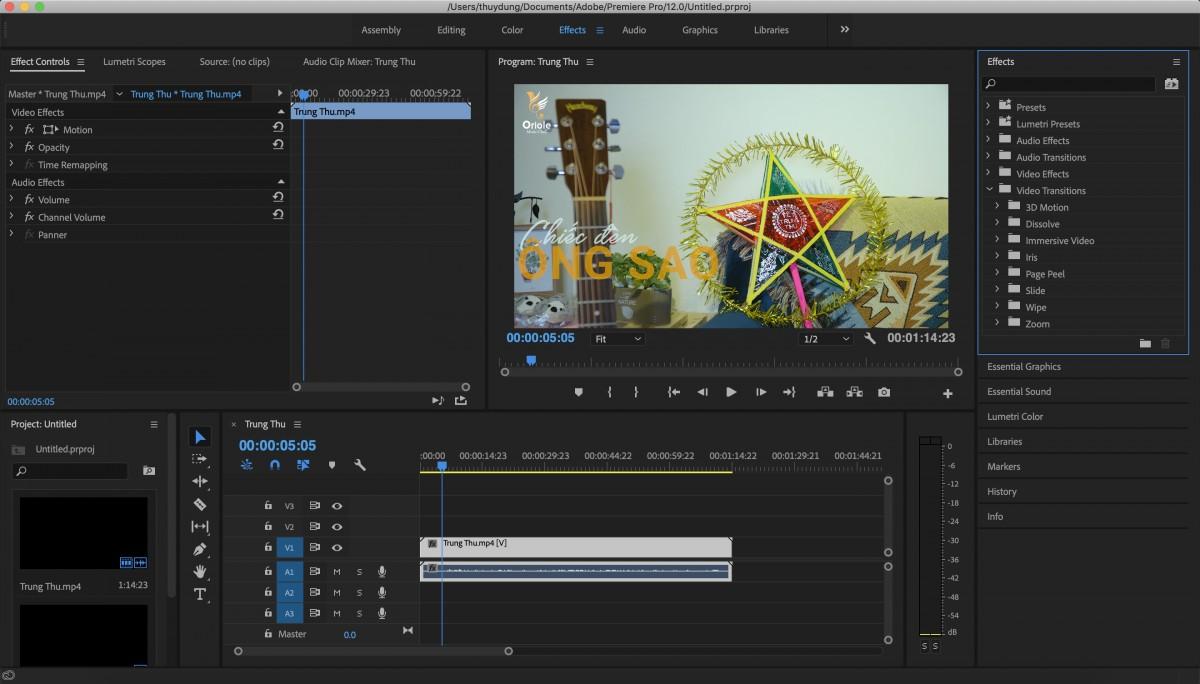This screenshot has height=684, width=1200.
Task: Expand the Motion effect properties
Action: [x=12, y=130]
